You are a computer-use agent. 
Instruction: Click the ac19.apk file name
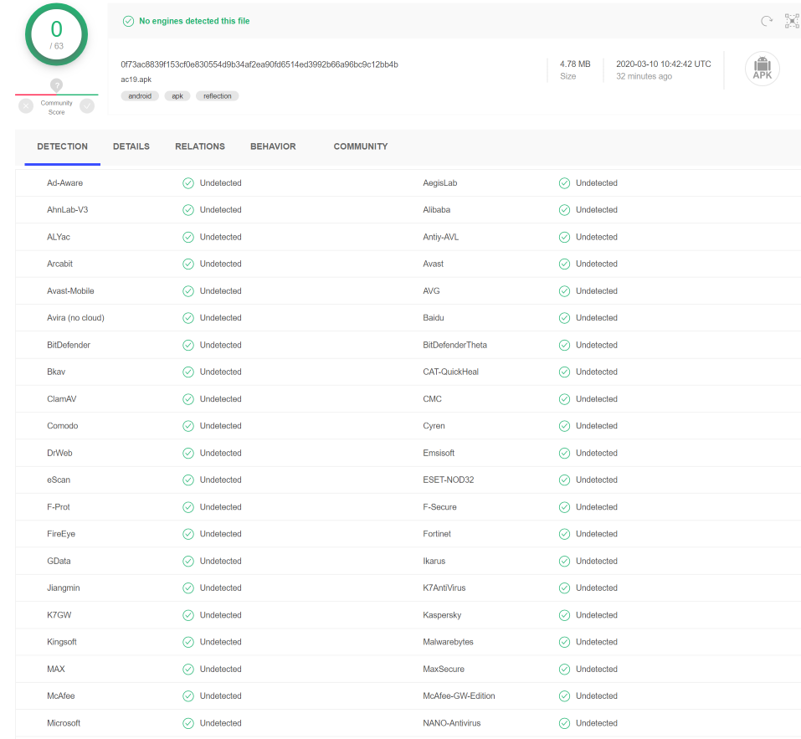point(136,80)
